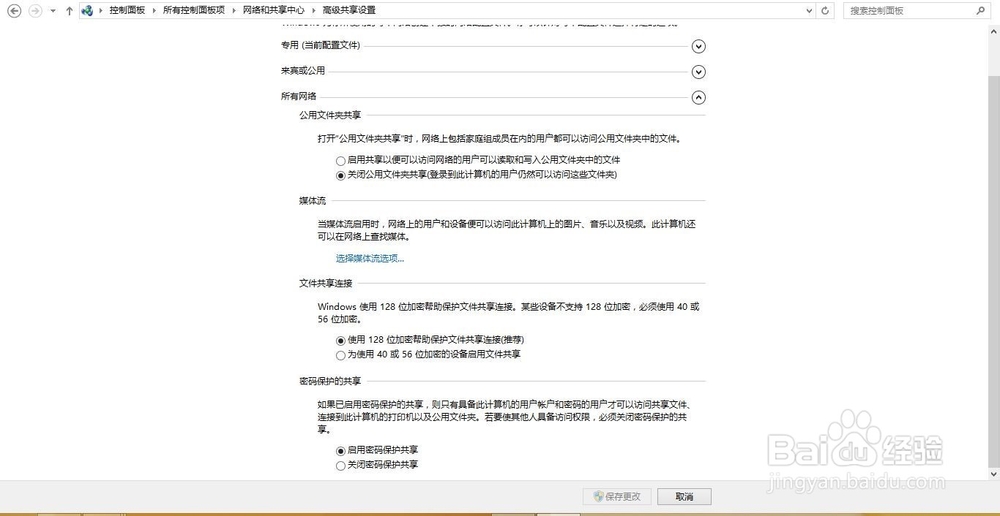This screenshot has height=516, width=1000.
Task: Open 网络和共享中心 breadcrumb
Action: tap(274, 11)
